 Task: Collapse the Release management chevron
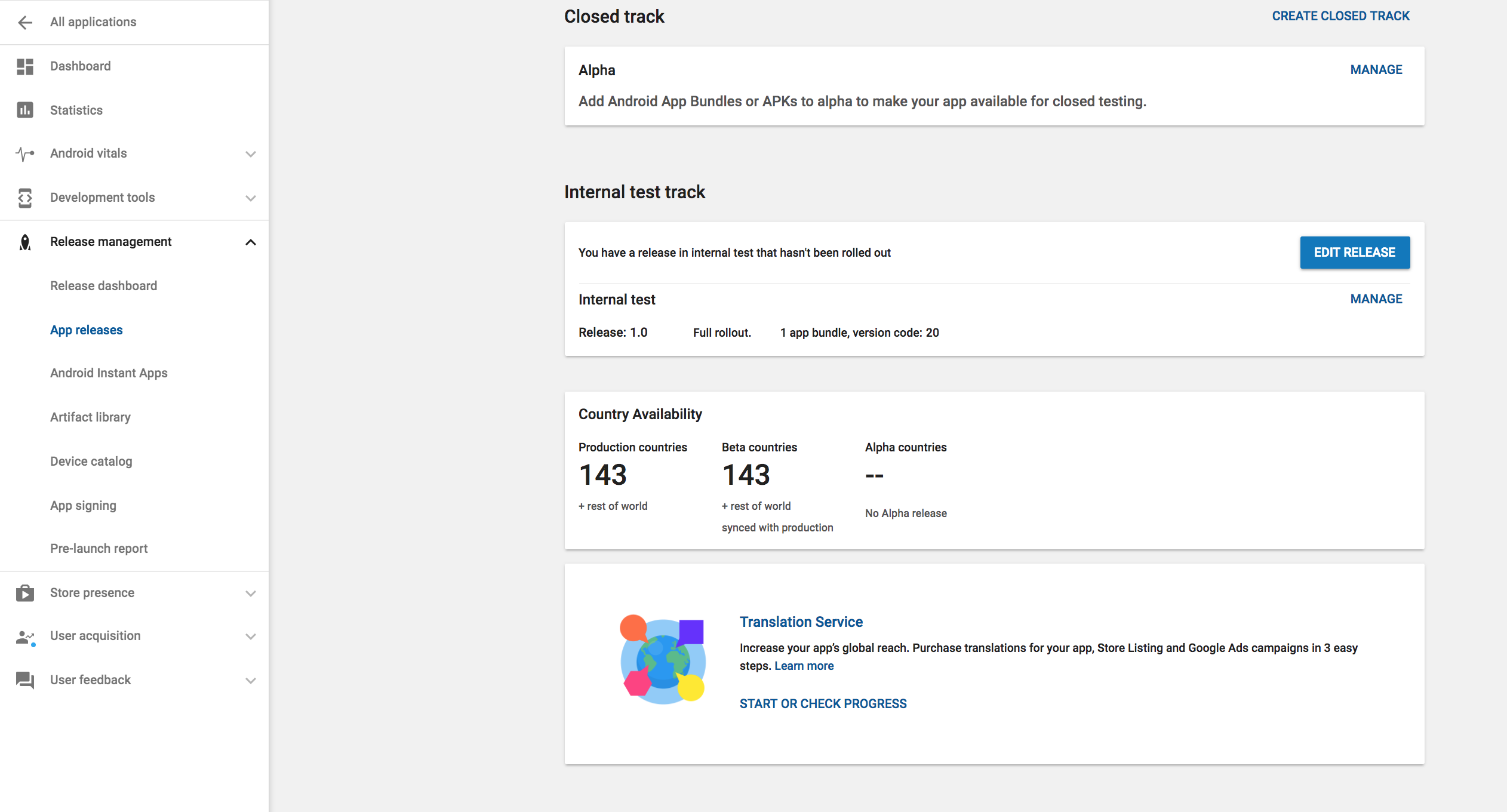pos(251,242)
